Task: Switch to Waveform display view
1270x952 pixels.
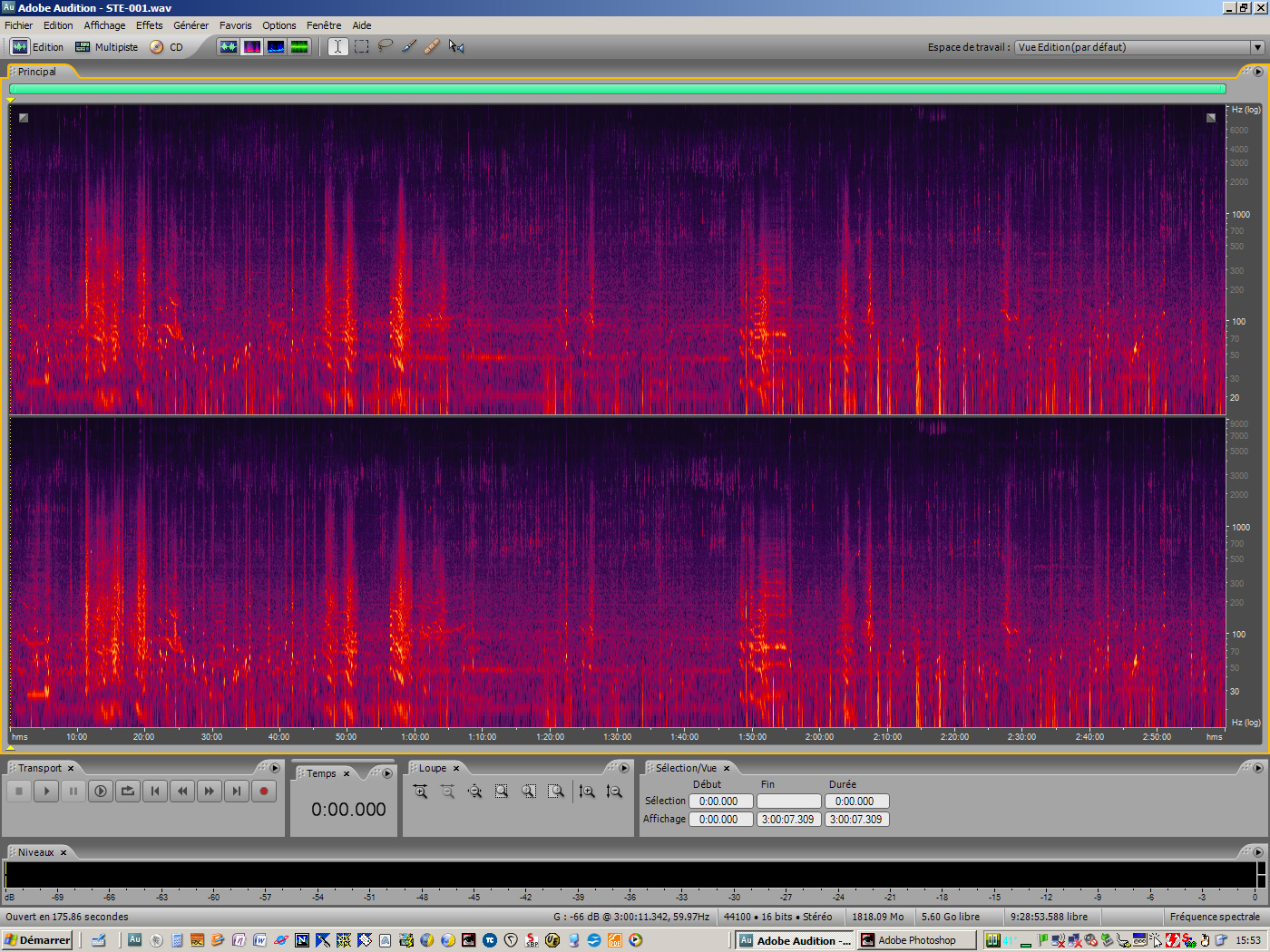Action: (x=229, y=46)
